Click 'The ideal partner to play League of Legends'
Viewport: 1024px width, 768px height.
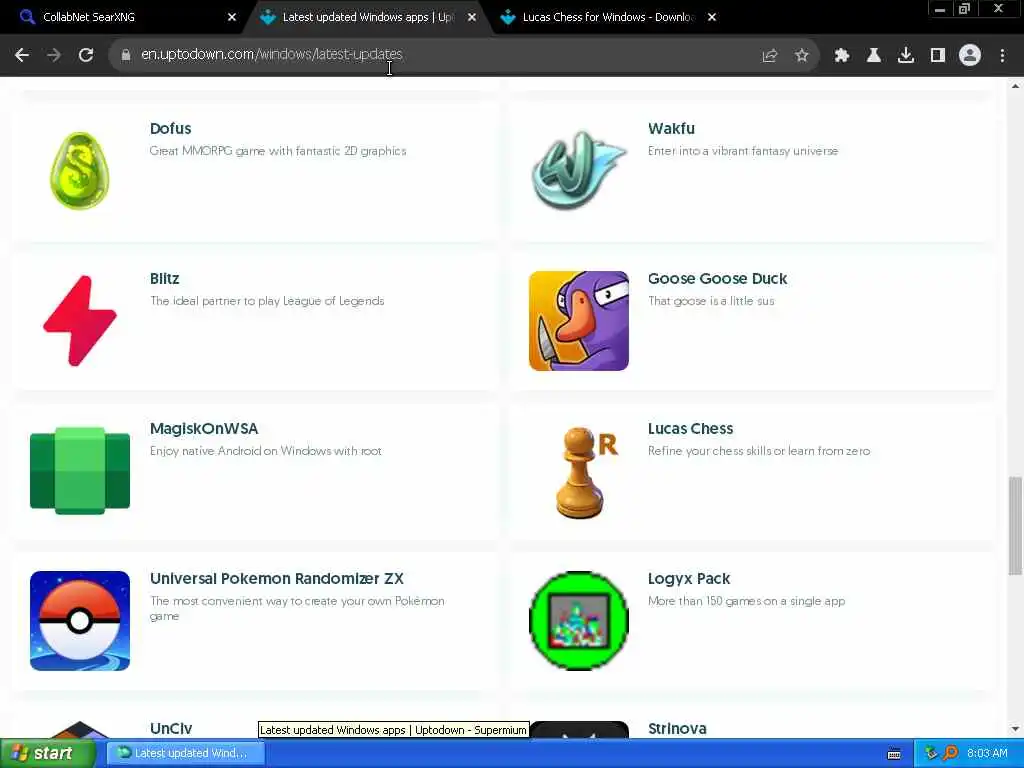tap(267, 301)
